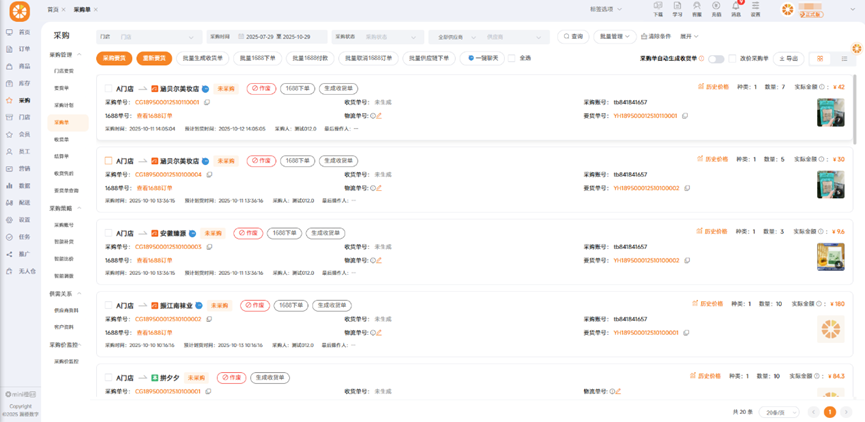865x422 pixels.
Task: Switch to list view
Action: tap(844, 58)
